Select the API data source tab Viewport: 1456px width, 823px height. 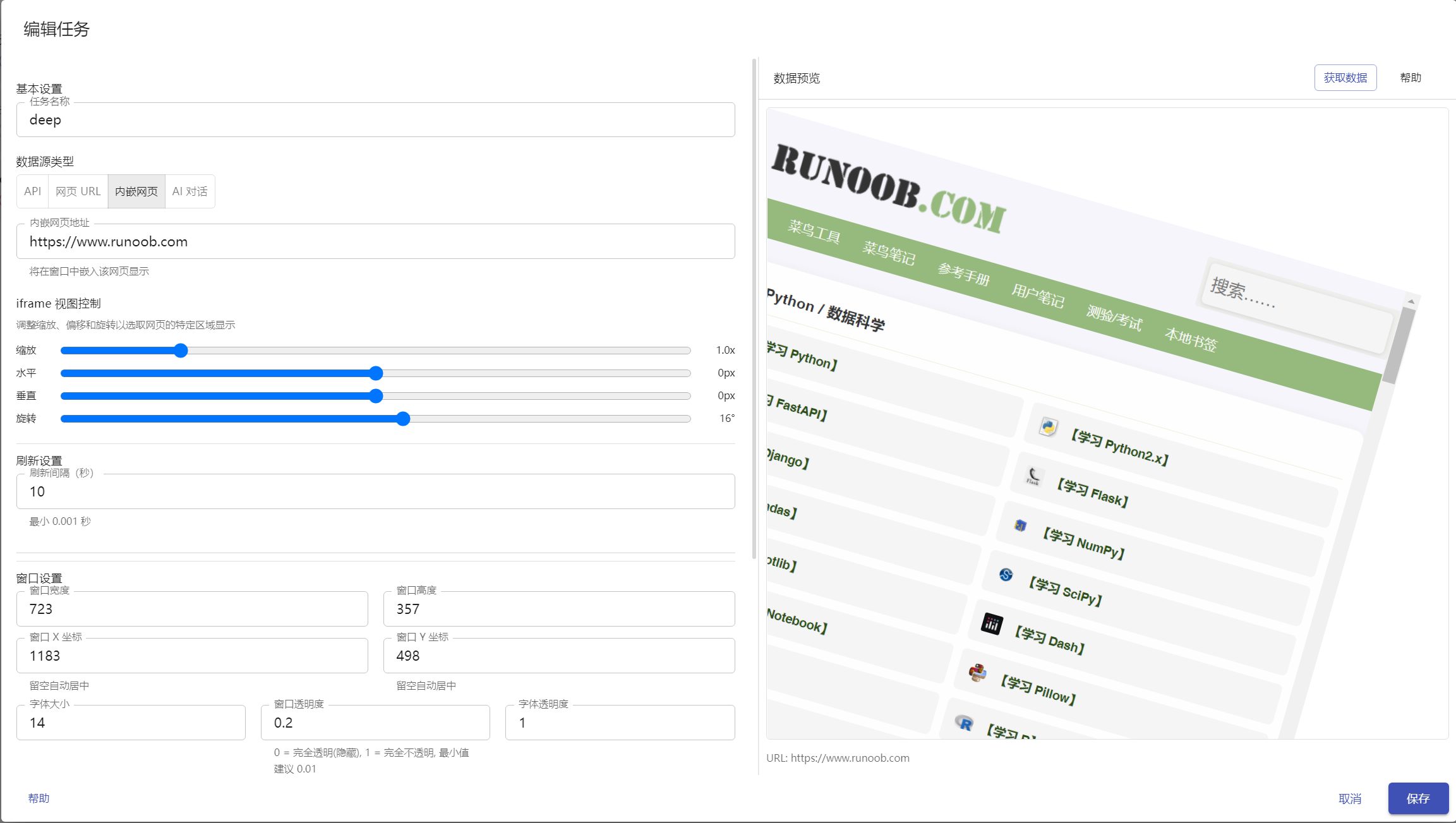click(33, 191)
